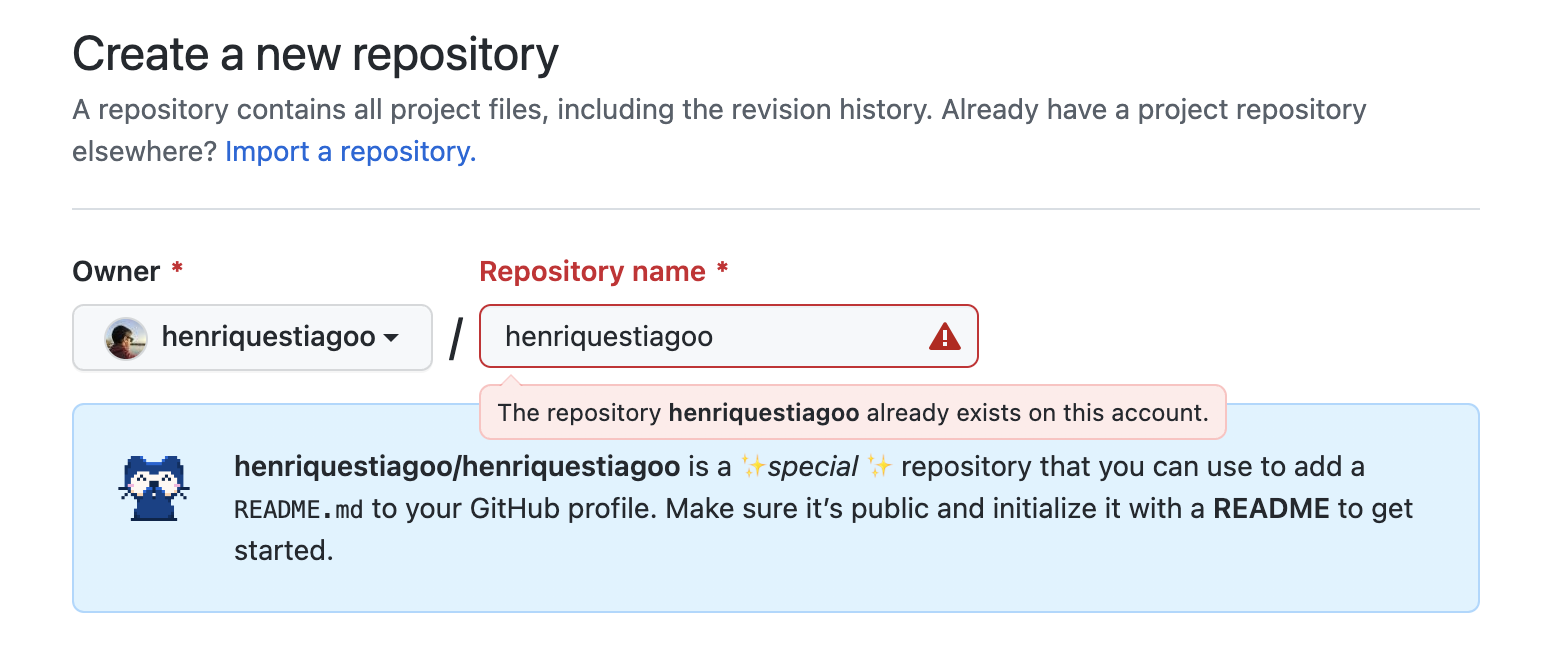Expand the henriquestiagoo owner menu

252,337
